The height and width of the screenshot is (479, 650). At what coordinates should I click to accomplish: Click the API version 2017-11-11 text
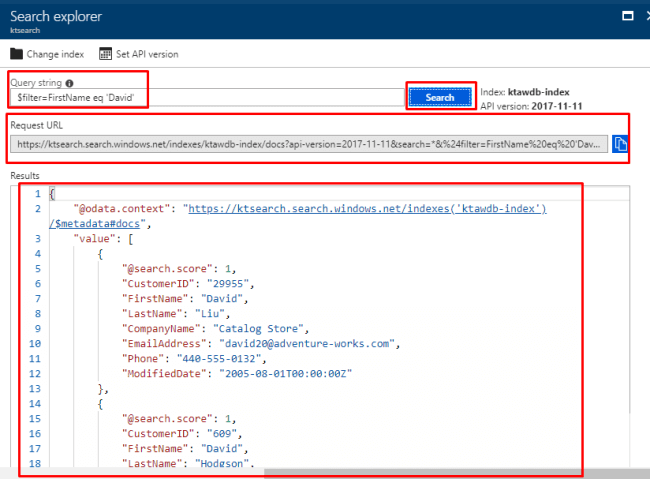557,106
